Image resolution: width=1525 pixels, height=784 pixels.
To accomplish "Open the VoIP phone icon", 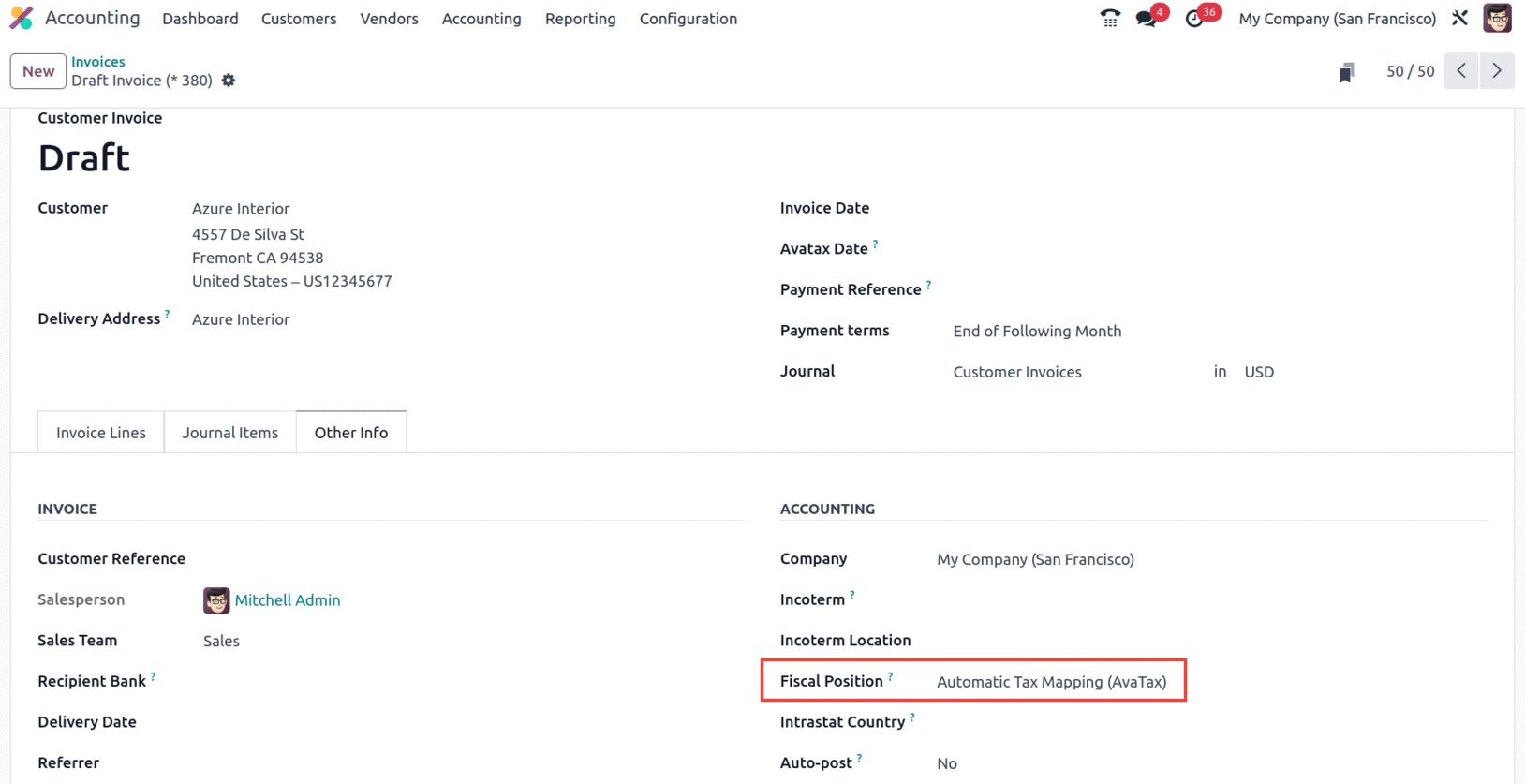I will [1110, 18].
